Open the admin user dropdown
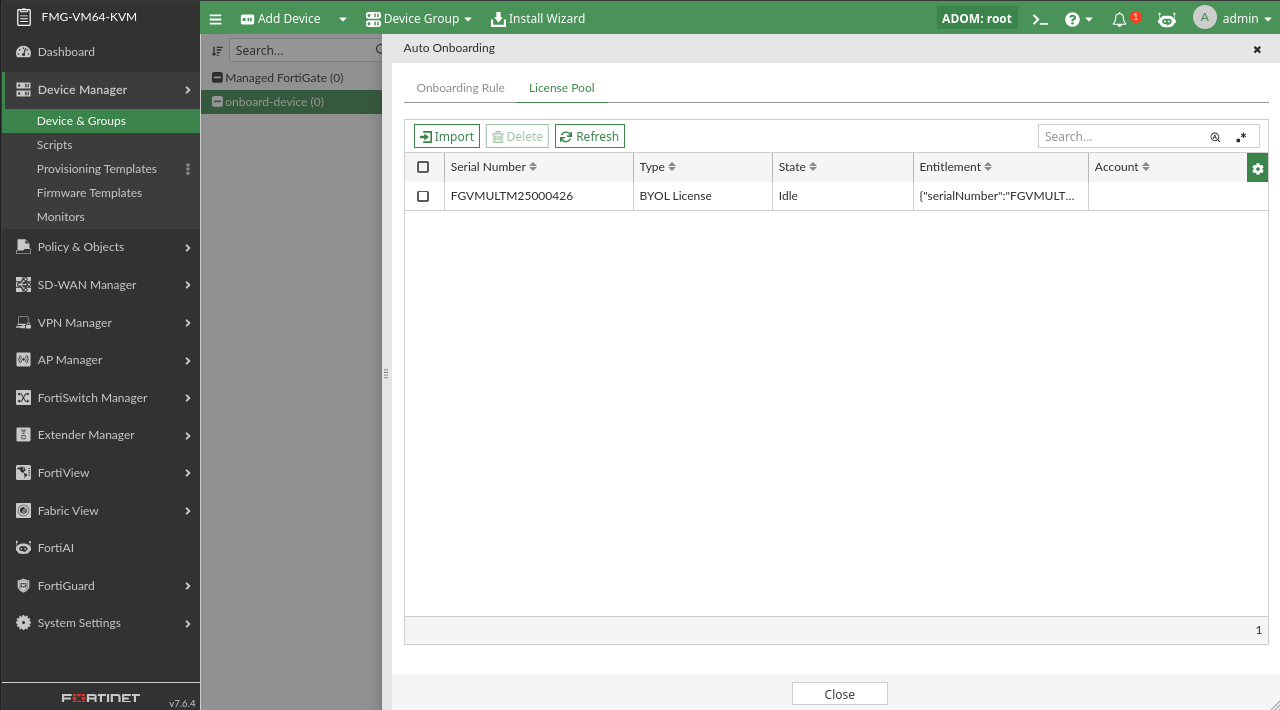Screen dimensions: 1280x710 (x=1246, y=18)
